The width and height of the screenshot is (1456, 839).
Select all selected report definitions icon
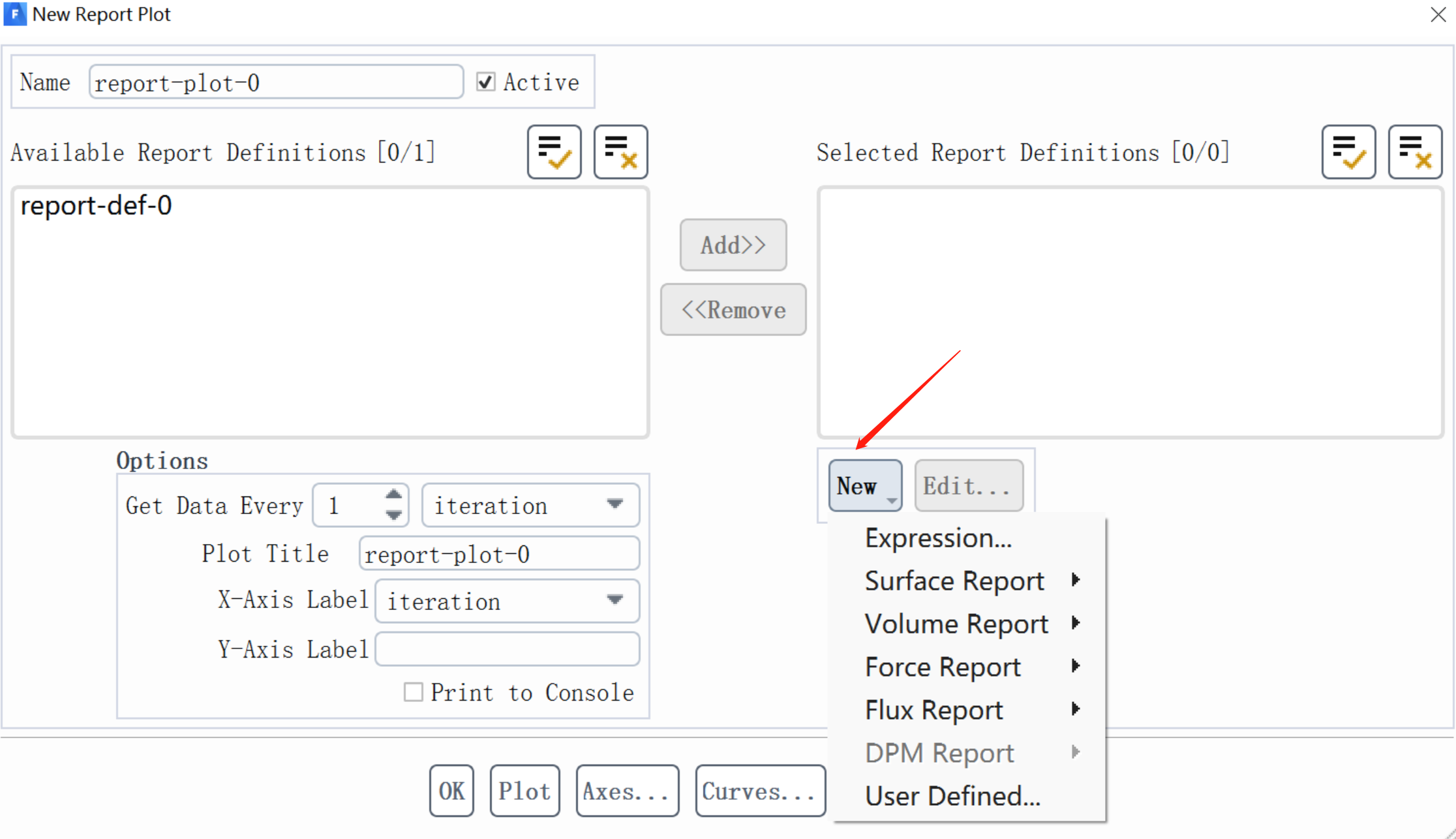[x=1348, y=152]
